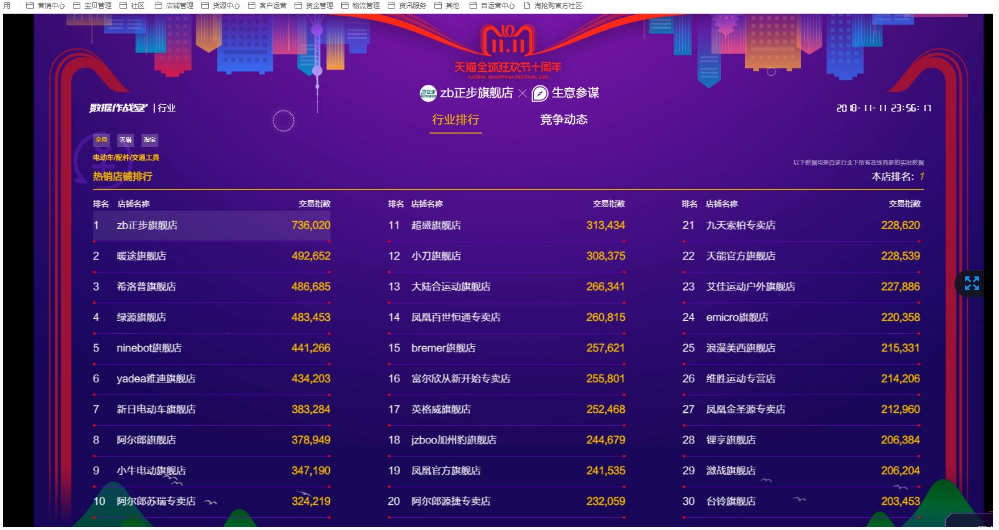Open the 淘抢购官方社区 bookmark
999x530 pixels.
(x=553, y=5)
